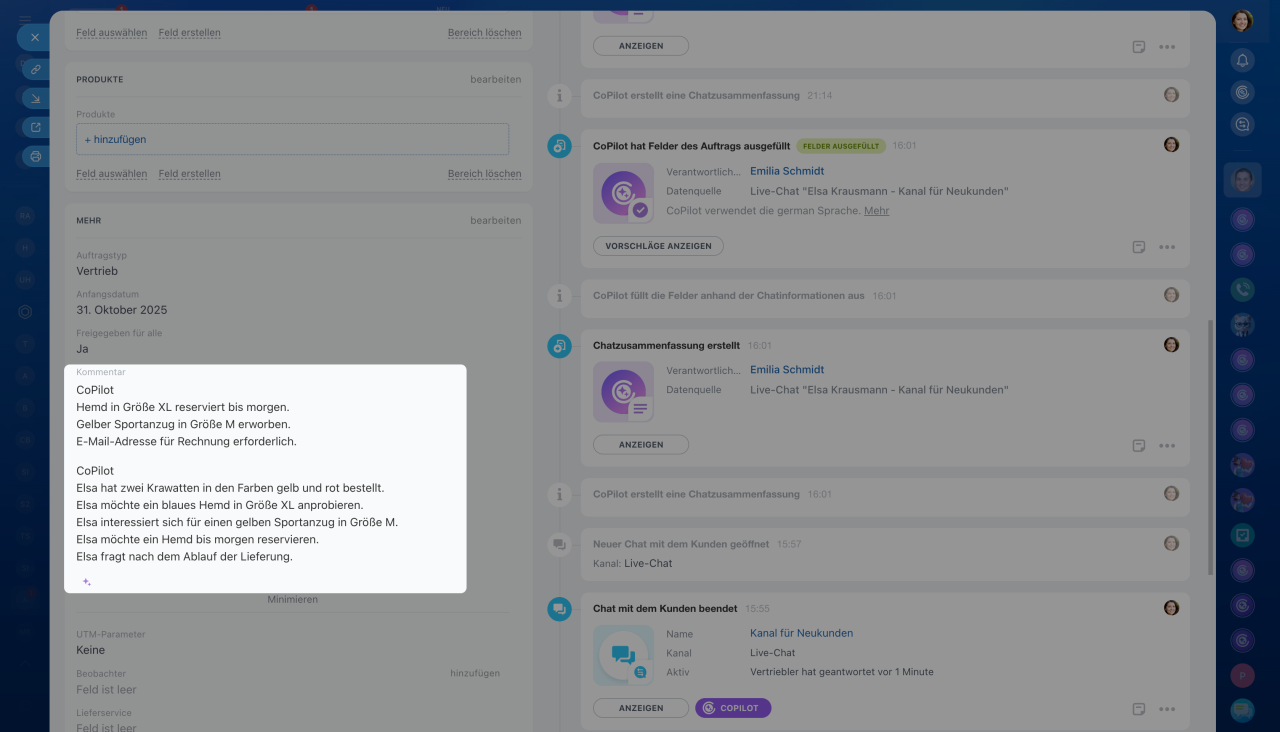Click comment line 'Gelber Sportanzug in Größe M erworben.'
The height and width of the screenshot is (732, 1280).
(x=183, y=424)
